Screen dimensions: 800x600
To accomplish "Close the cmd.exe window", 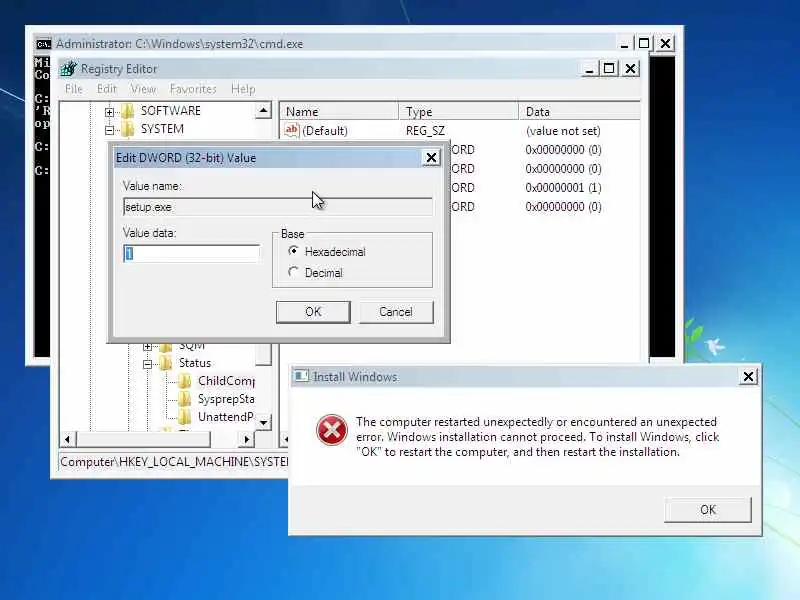I will click(x=665, y=43).
